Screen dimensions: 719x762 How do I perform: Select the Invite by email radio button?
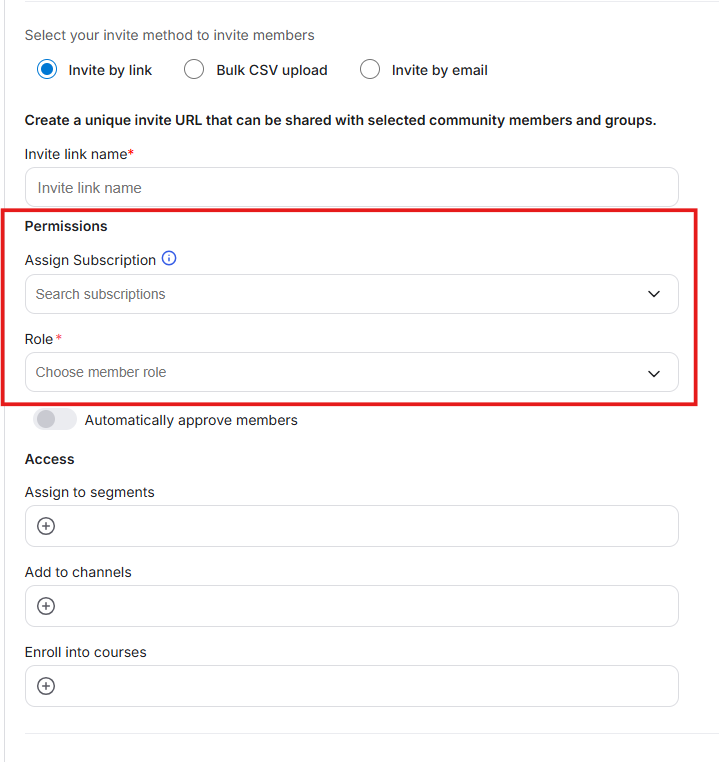click(x=370, y=70)
